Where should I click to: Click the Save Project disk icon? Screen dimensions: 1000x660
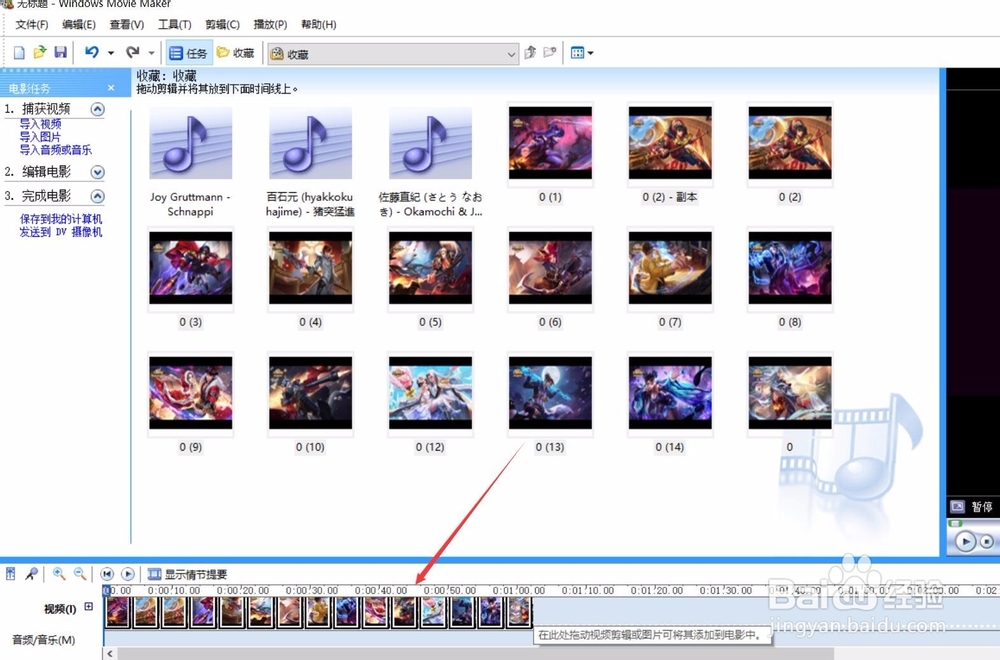point(61,52)
